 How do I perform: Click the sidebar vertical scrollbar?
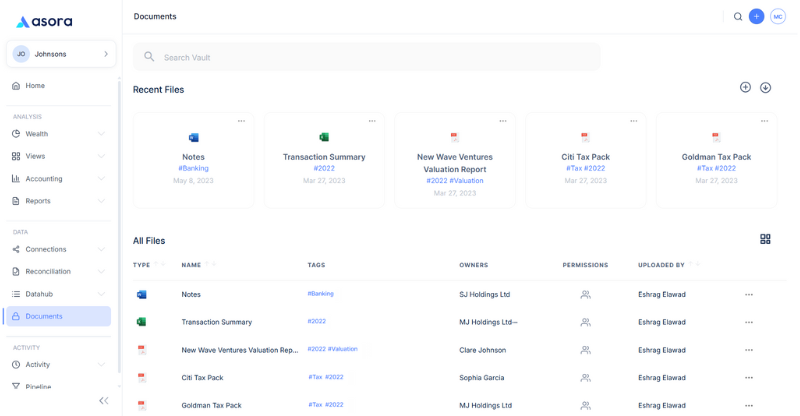tap(119, 225)
